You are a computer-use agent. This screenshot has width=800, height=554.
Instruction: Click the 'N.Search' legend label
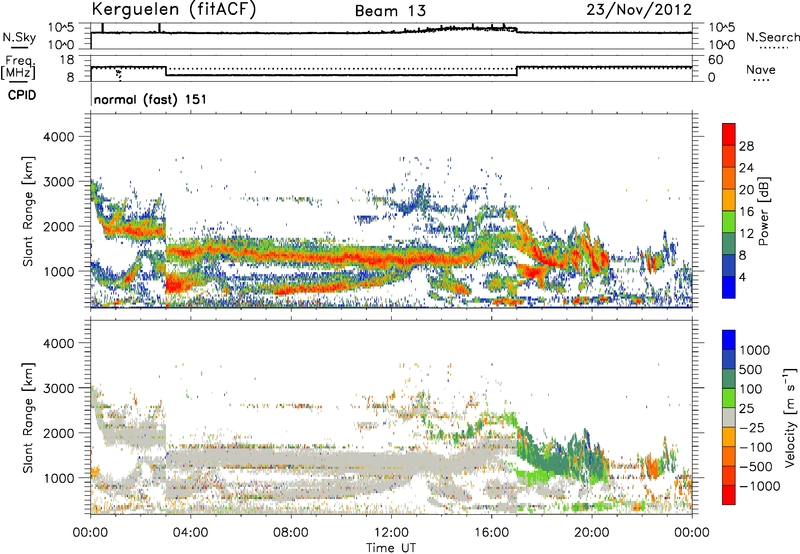tap(772, 37)
